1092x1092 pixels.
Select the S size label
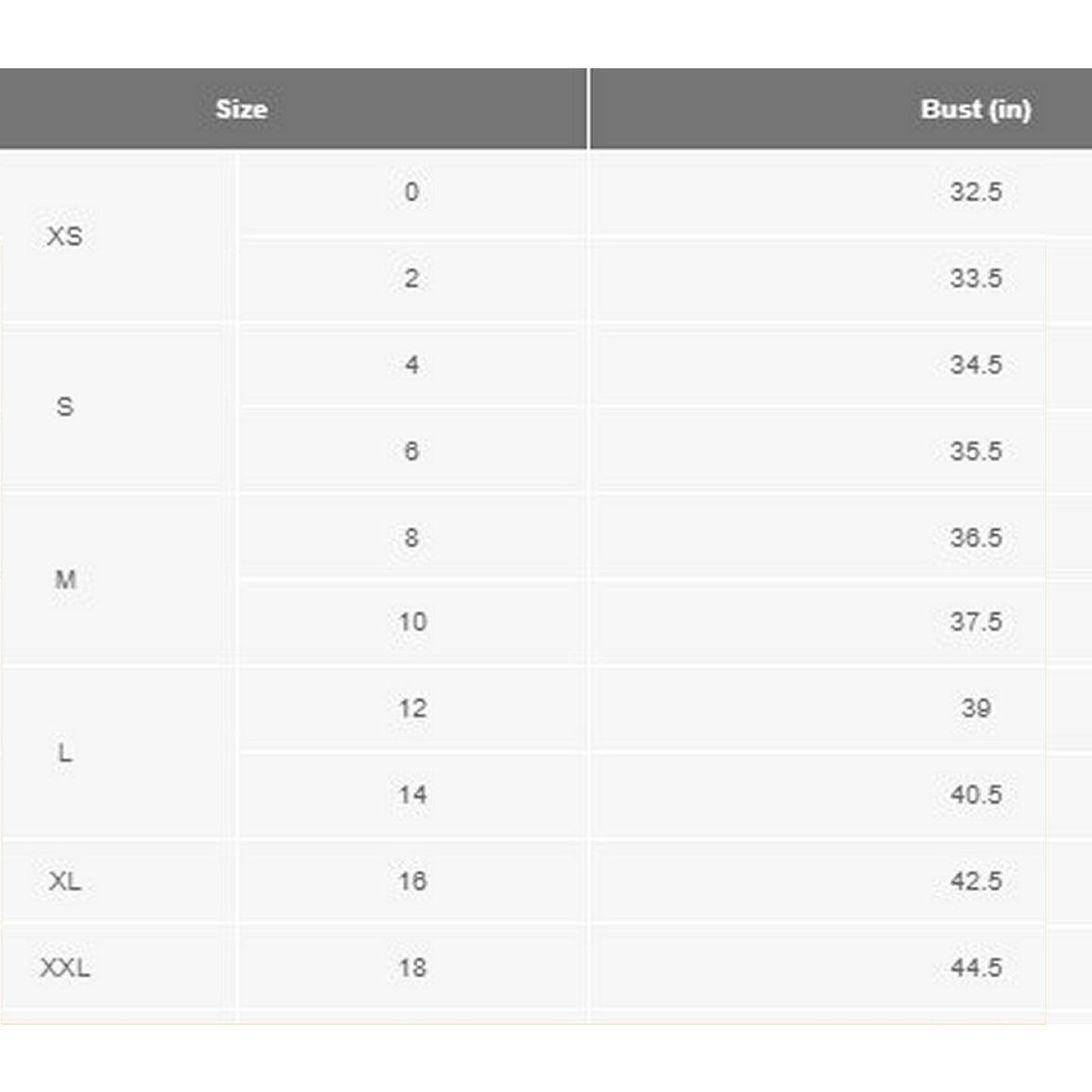point(65,407)
